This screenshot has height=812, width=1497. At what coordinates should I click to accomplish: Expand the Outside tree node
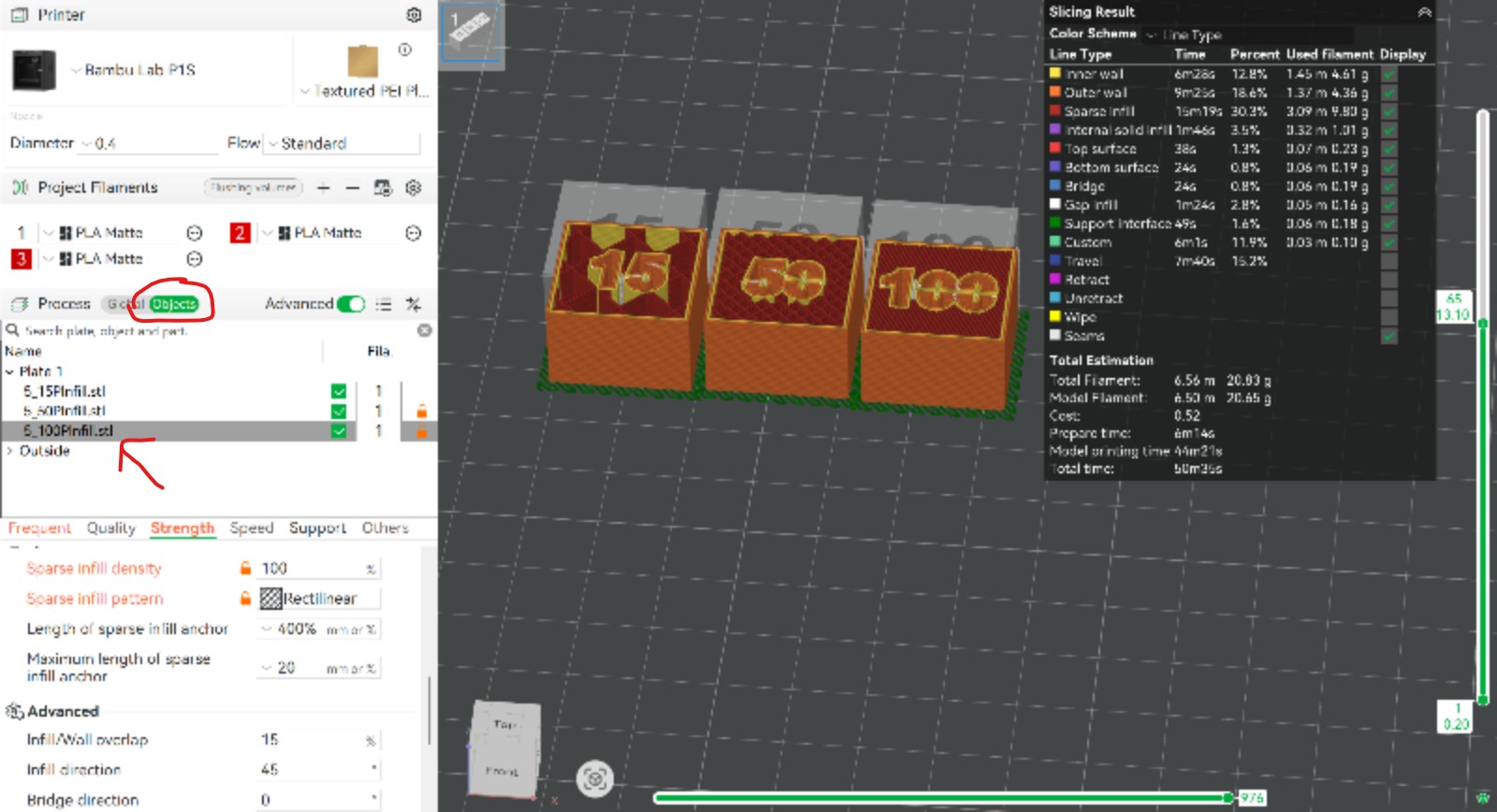pos(10,451)
